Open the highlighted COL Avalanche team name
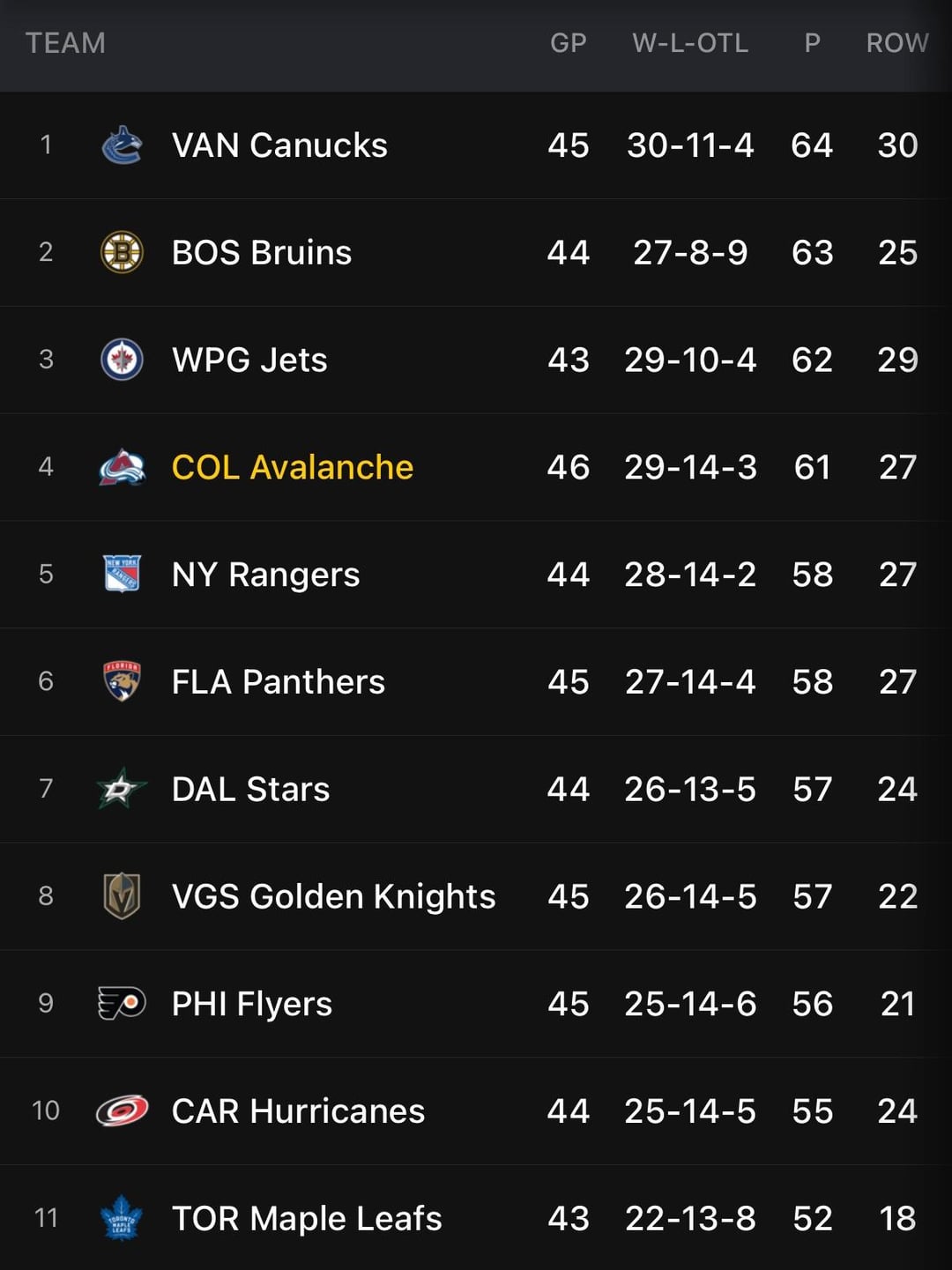This screenshot has height=1270, width=952. (x=292, y=467)
